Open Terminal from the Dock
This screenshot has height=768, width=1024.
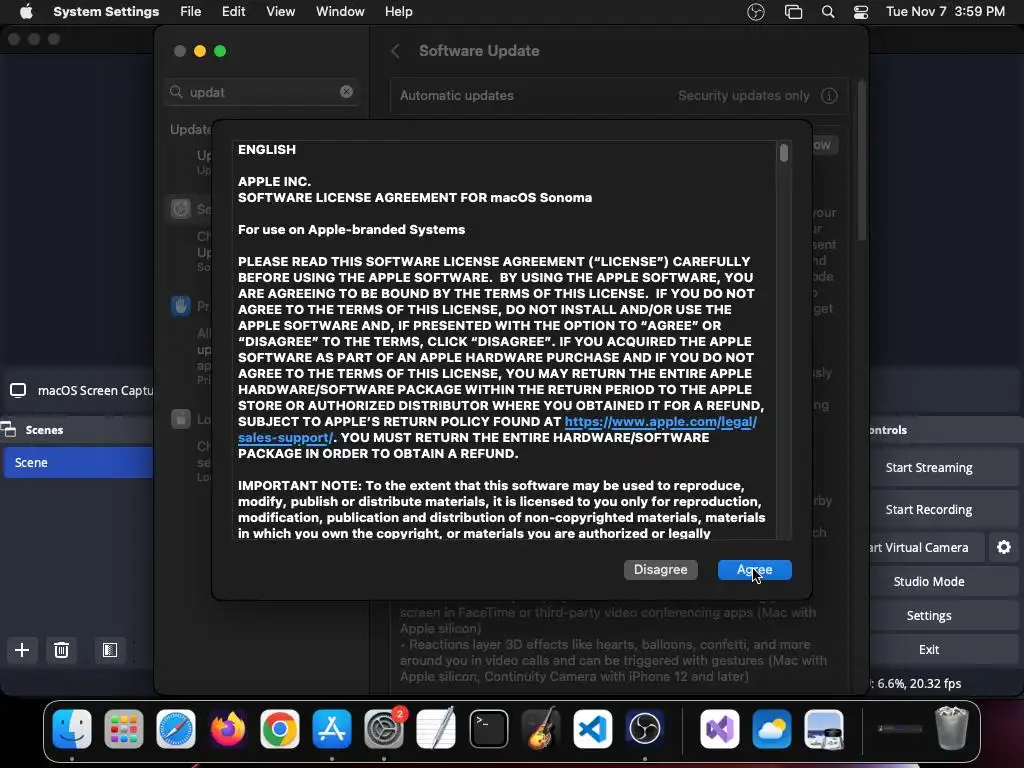click(x=488, y=729)
